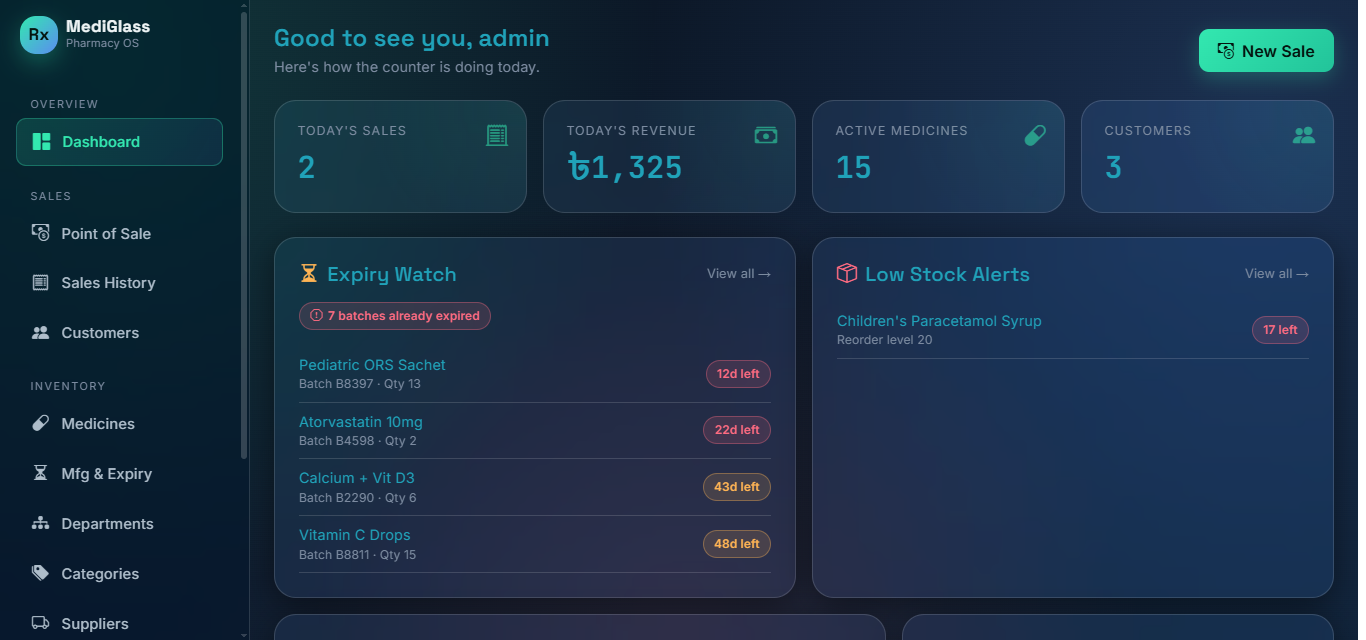Click the capsule icon on Active Medicines card
The height and width of the screenshot is (640, 1366).
[1035, 135]
